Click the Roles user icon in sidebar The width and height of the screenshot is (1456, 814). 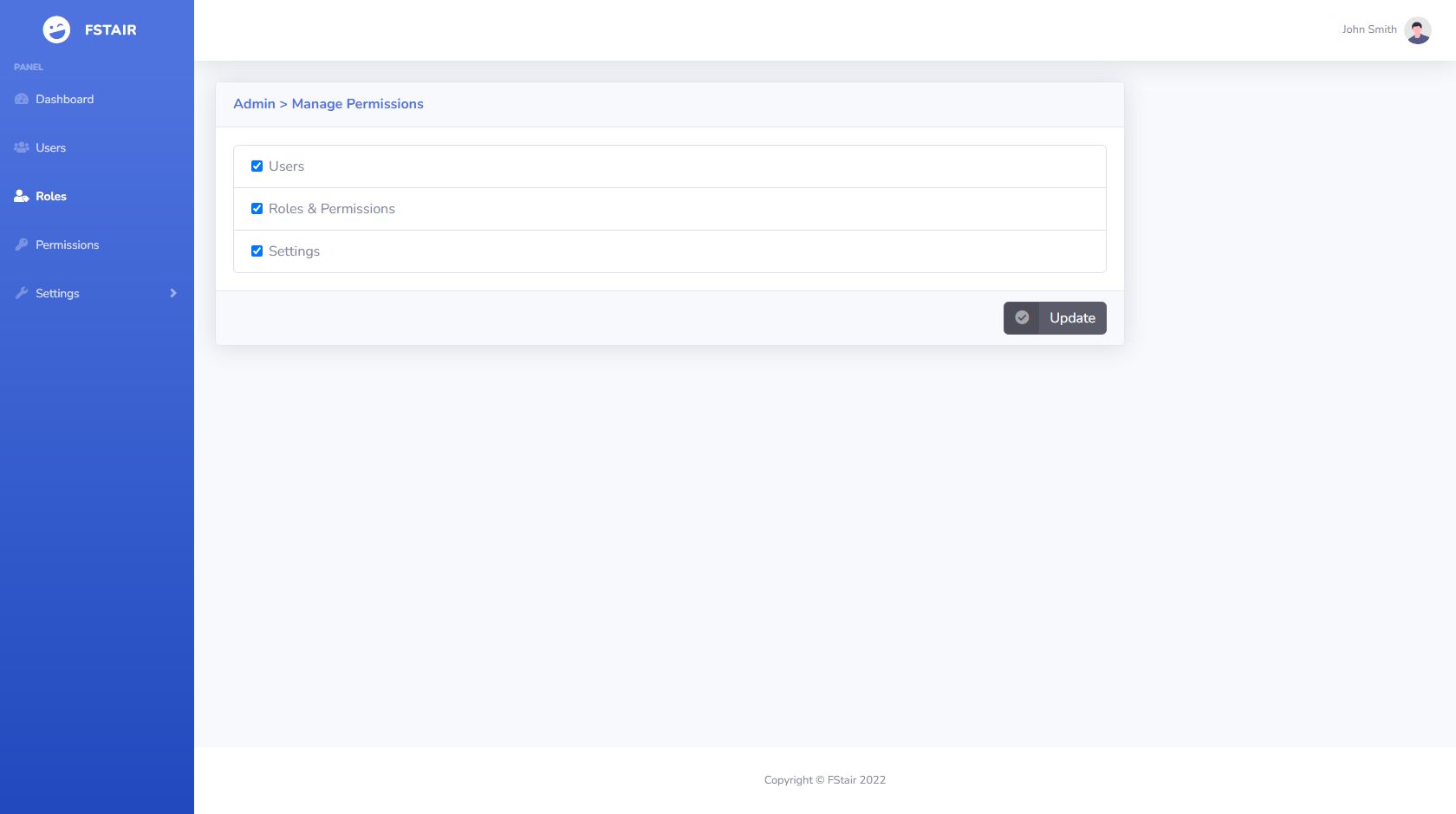(22, 197)
